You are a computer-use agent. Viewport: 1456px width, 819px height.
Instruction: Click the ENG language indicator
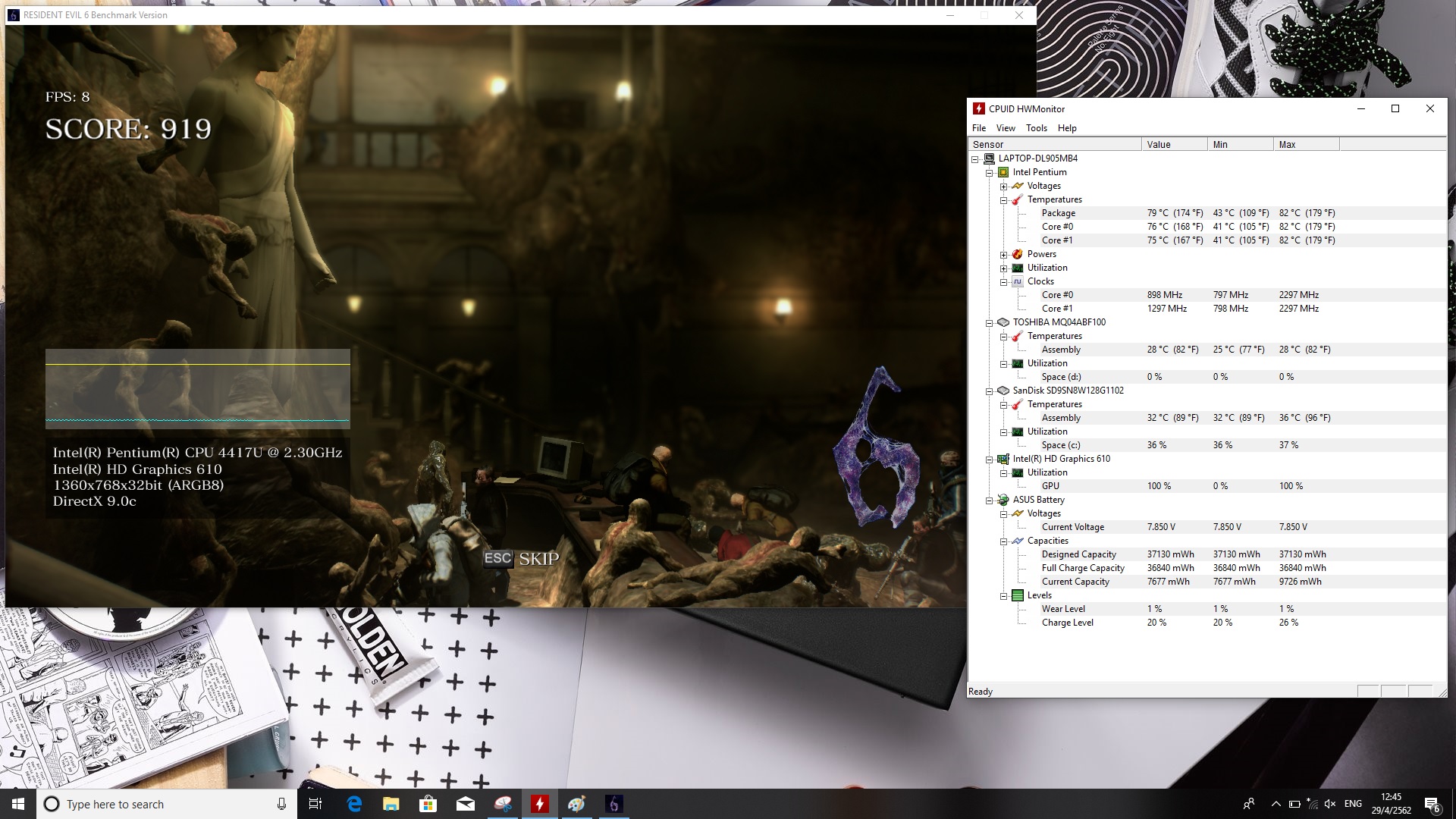1353,804
